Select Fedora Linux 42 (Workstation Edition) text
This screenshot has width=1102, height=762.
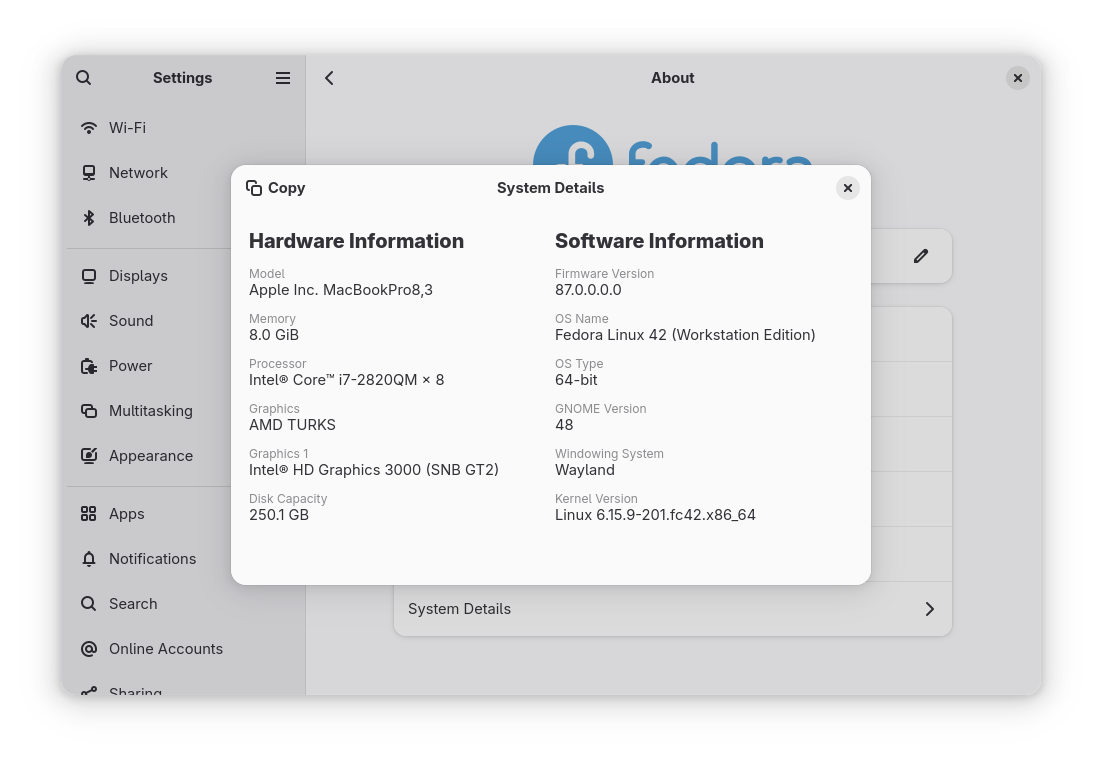[x=685, y=335]
